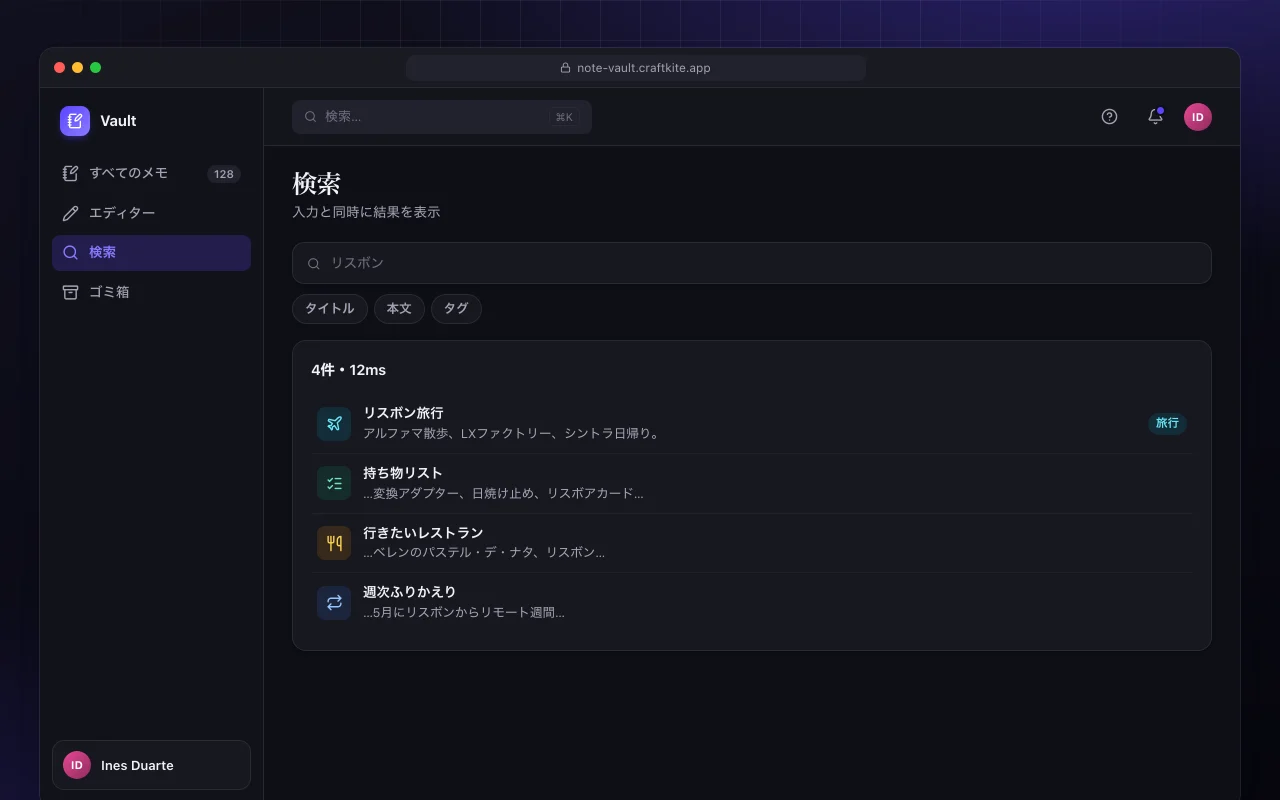The image size is (1280, 800).
Task: Go to エディター in the sidebar
Action: (151, 213)
